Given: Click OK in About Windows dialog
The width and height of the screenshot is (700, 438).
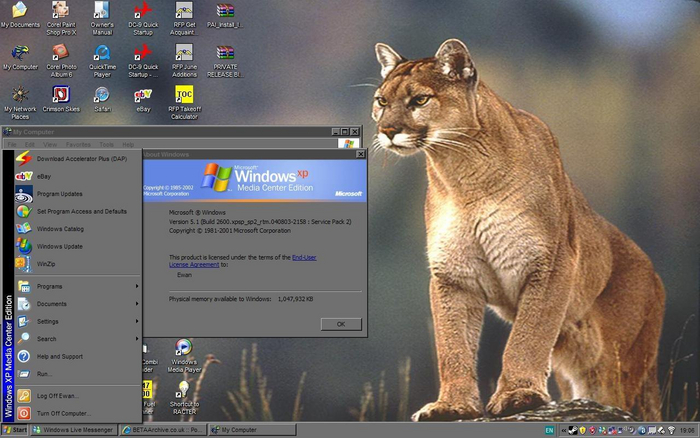Looking at the screenshot, I should coord(341,324).
